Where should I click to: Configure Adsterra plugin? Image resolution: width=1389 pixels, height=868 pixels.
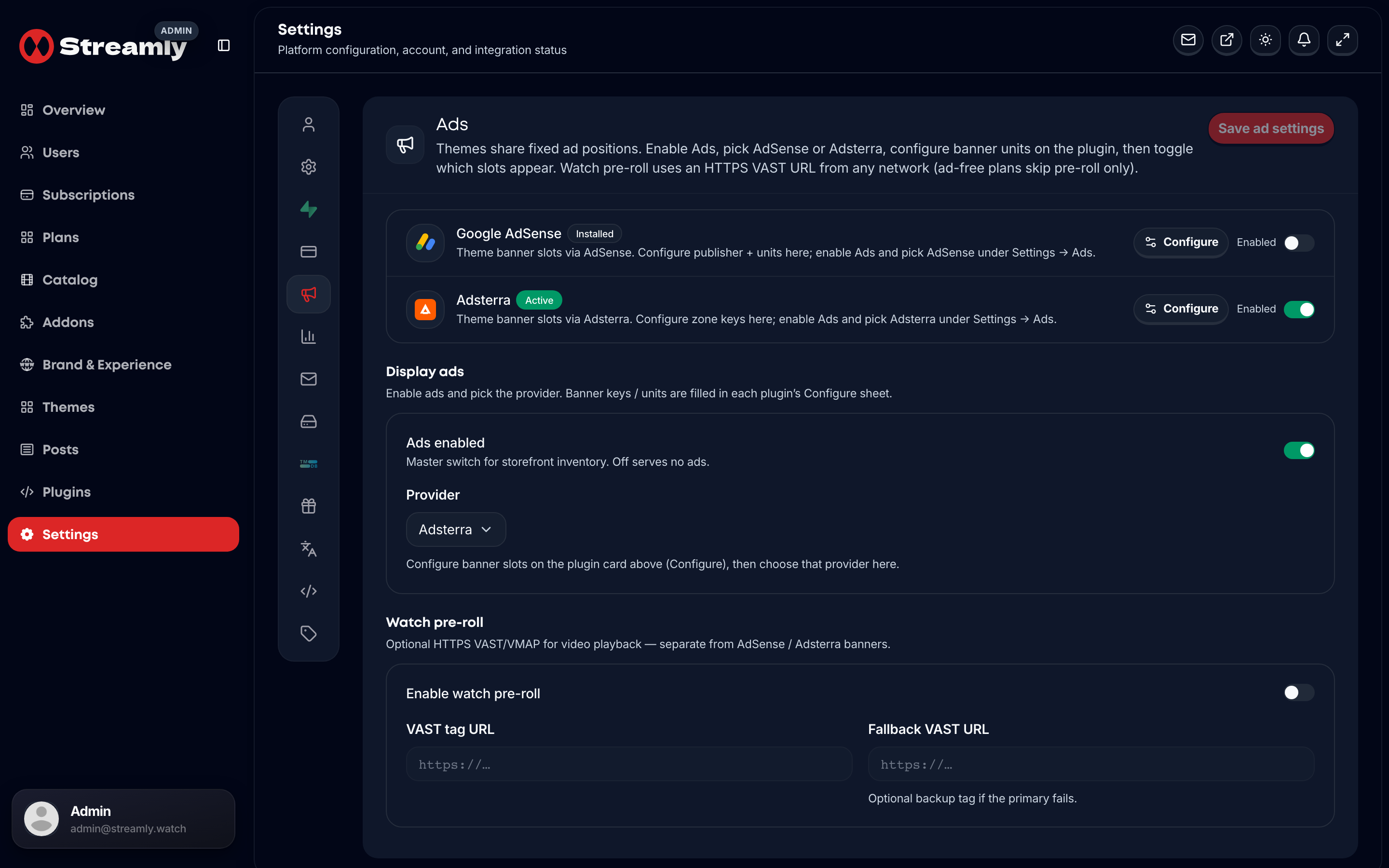click(x=1181, y=309)
